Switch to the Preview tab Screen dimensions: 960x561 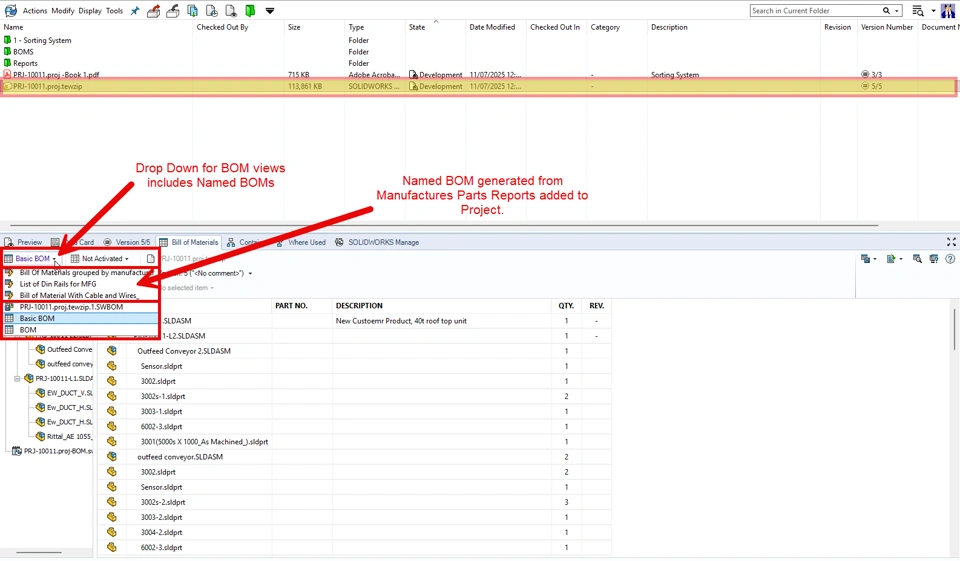23,243
